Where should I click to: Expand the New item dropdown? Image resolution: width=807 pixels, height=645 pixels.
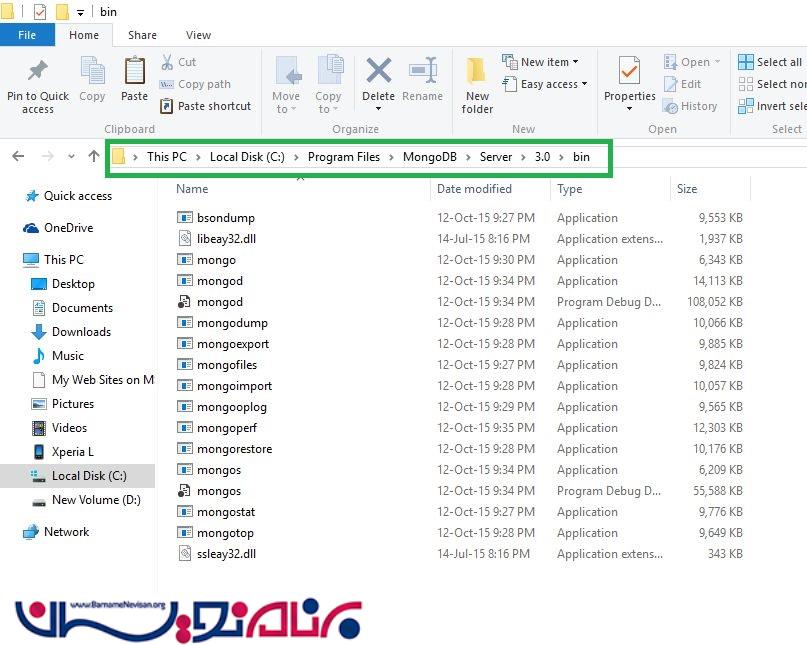pos(540,62)
